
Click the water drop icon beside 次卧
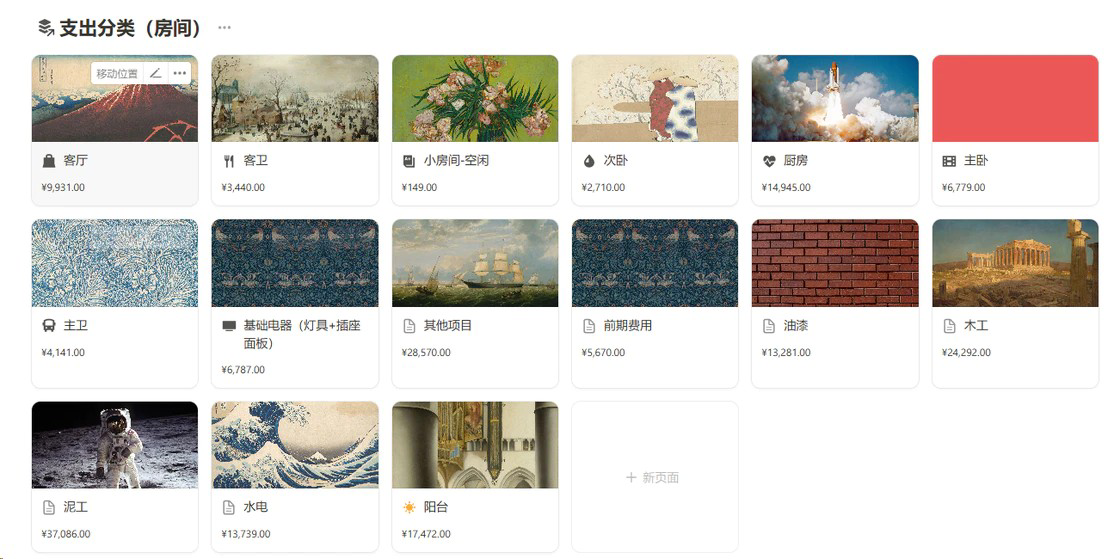point(589,161)
